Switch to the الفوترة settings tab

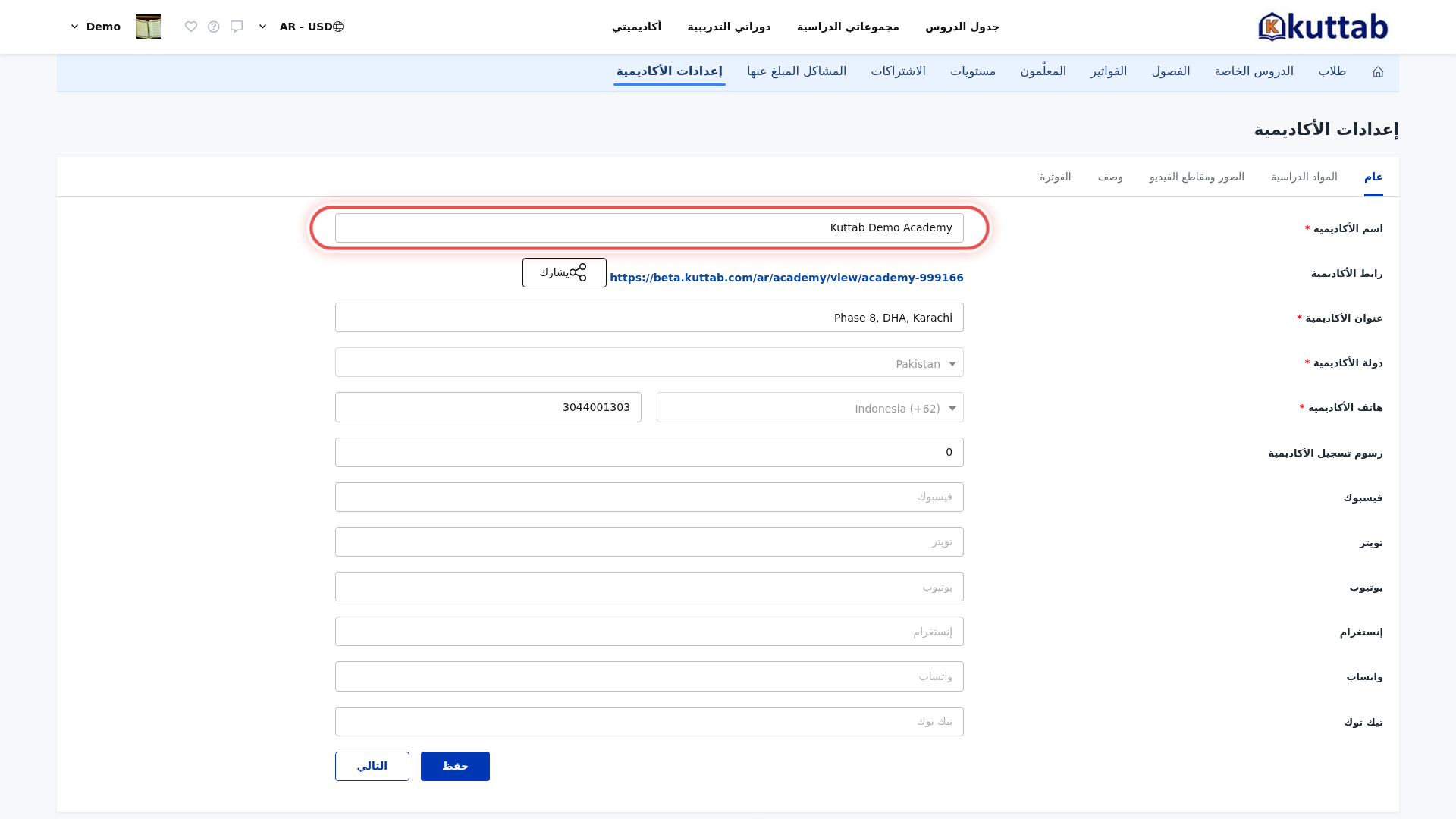(x=1055, y=177)
